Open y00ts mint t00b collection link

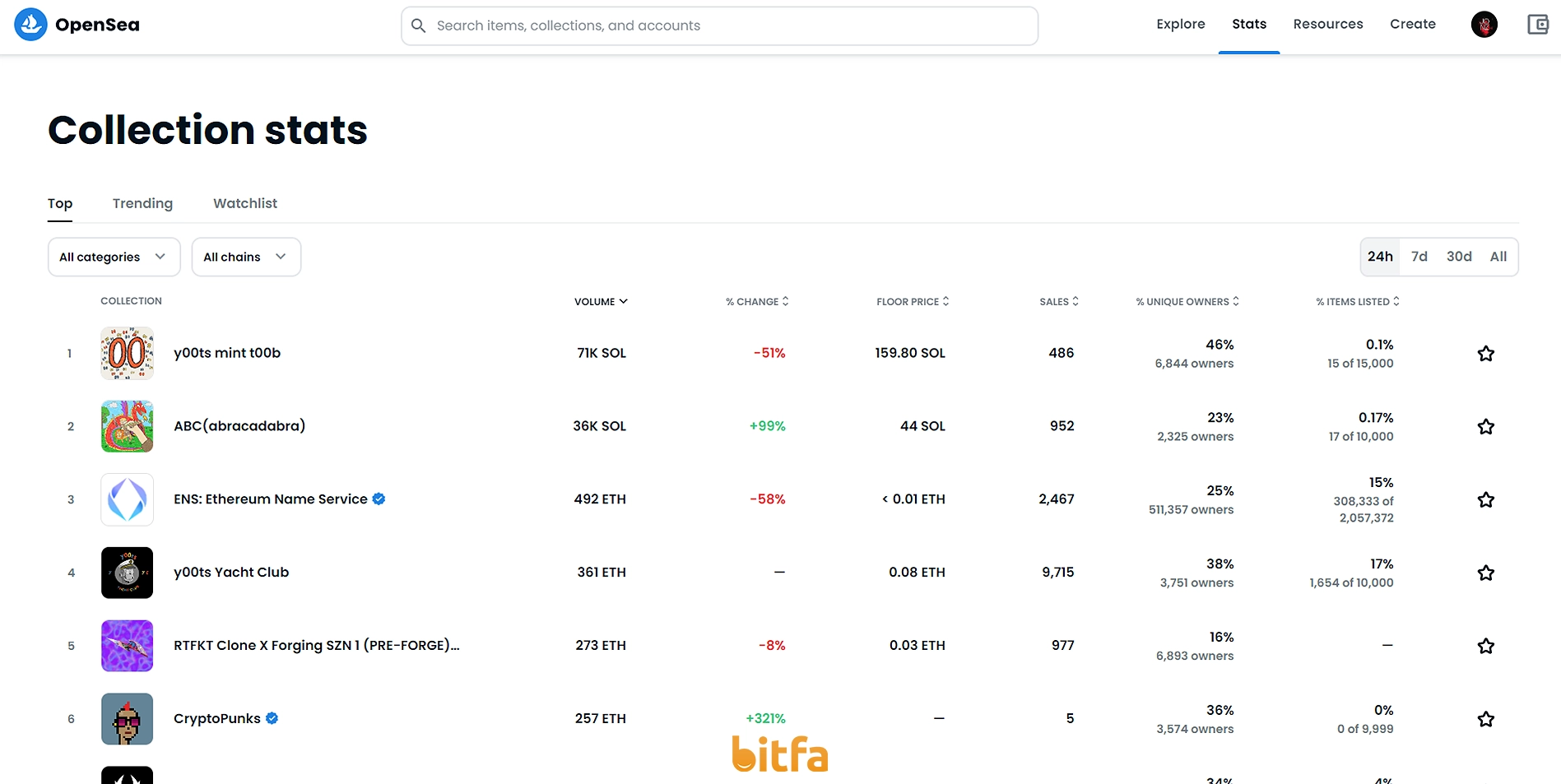(227, 353)
